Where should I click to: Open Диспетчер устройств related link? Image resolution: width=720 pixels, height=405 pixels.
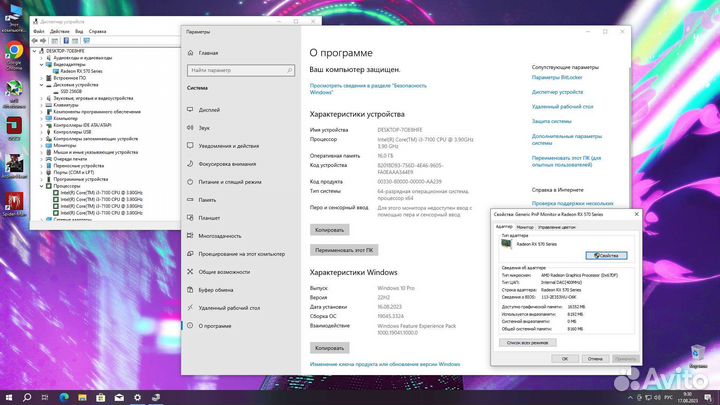557,92
